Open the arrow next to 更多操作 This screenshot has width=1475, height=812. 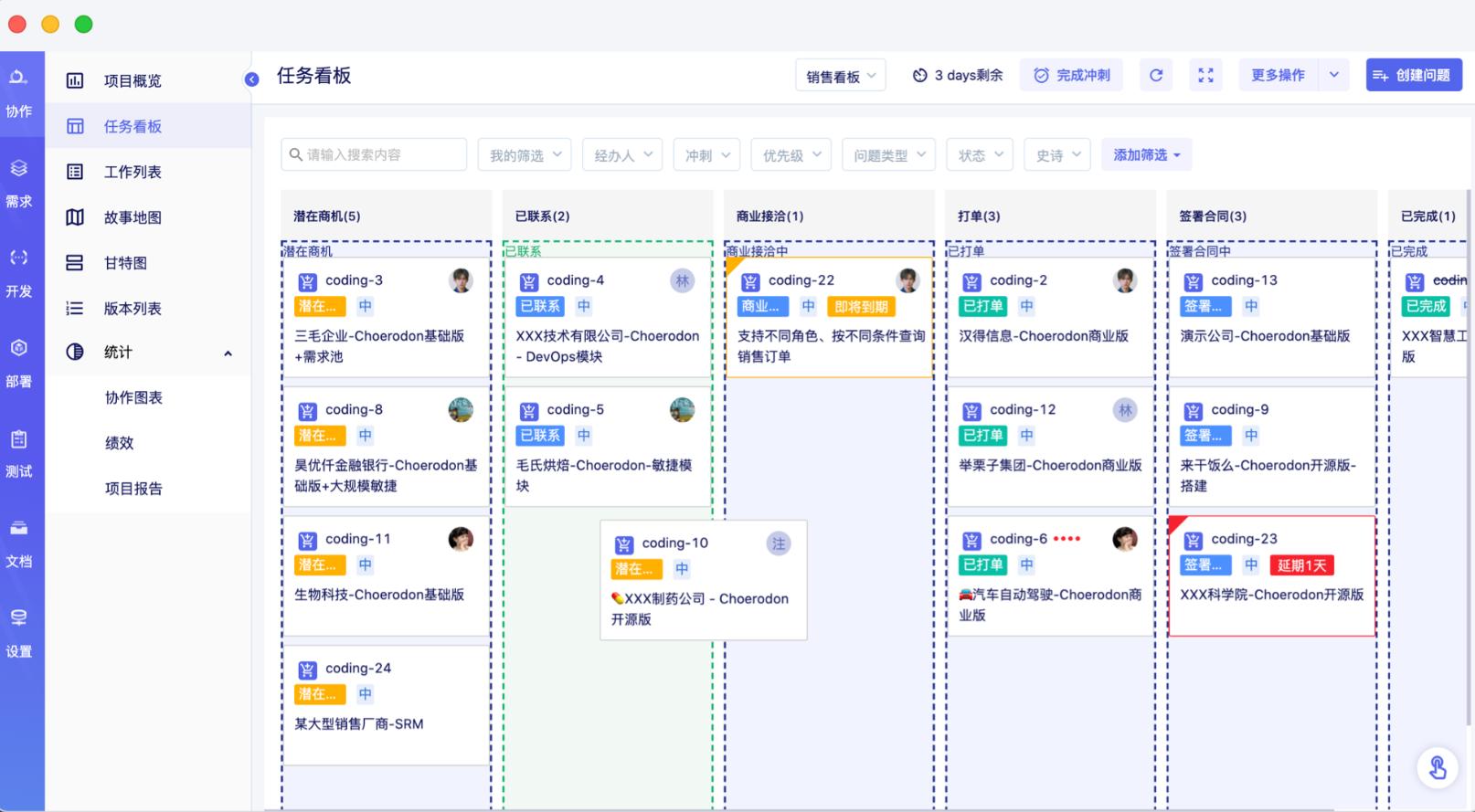(1334, 76)
